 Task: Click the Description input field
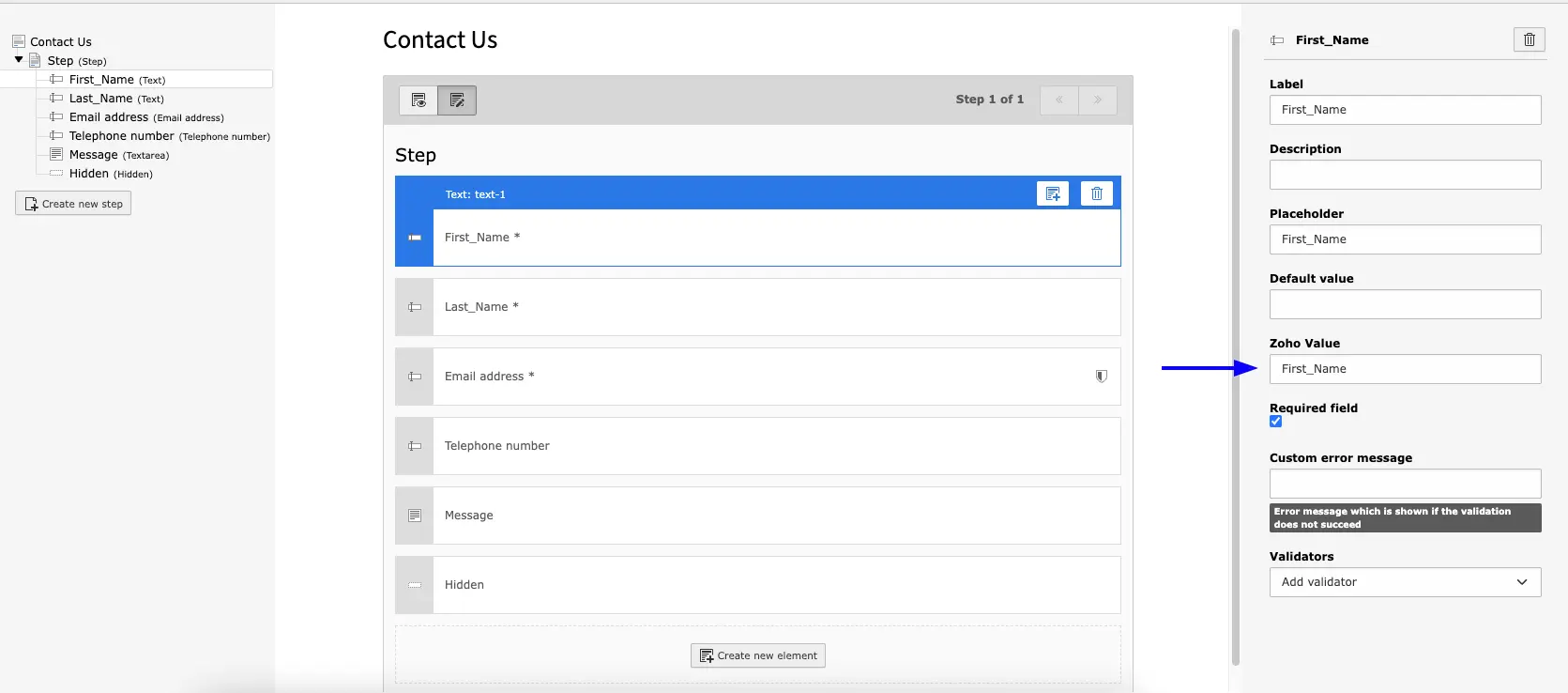(x=1405, y=175)
